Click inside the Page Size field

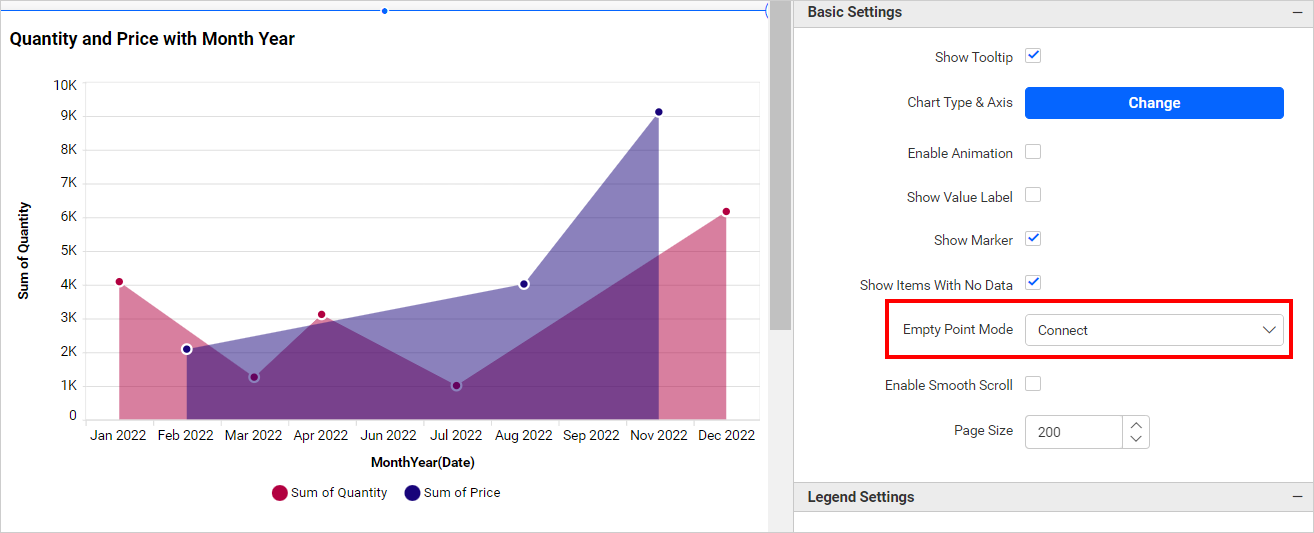tap(1073, 432)
